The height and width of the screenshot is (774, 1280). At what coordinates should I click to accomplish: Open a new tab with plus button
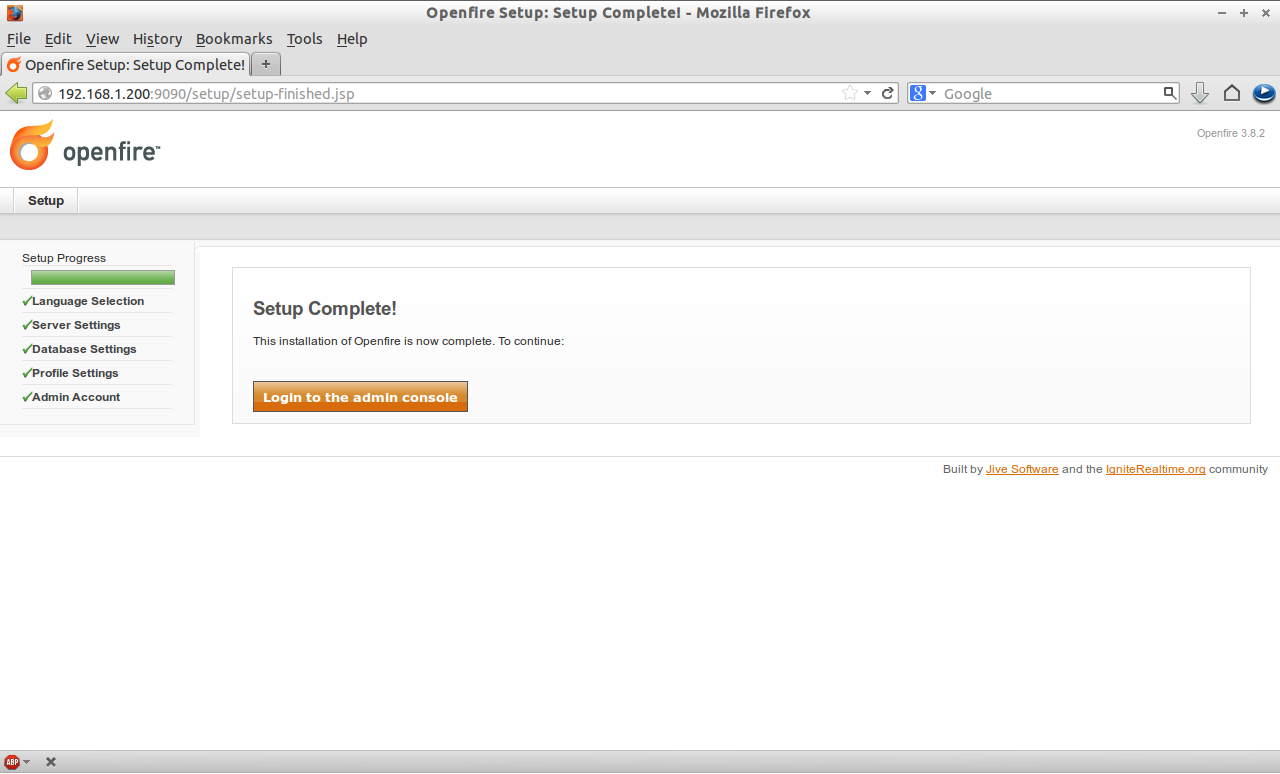[x=265, y=64]
